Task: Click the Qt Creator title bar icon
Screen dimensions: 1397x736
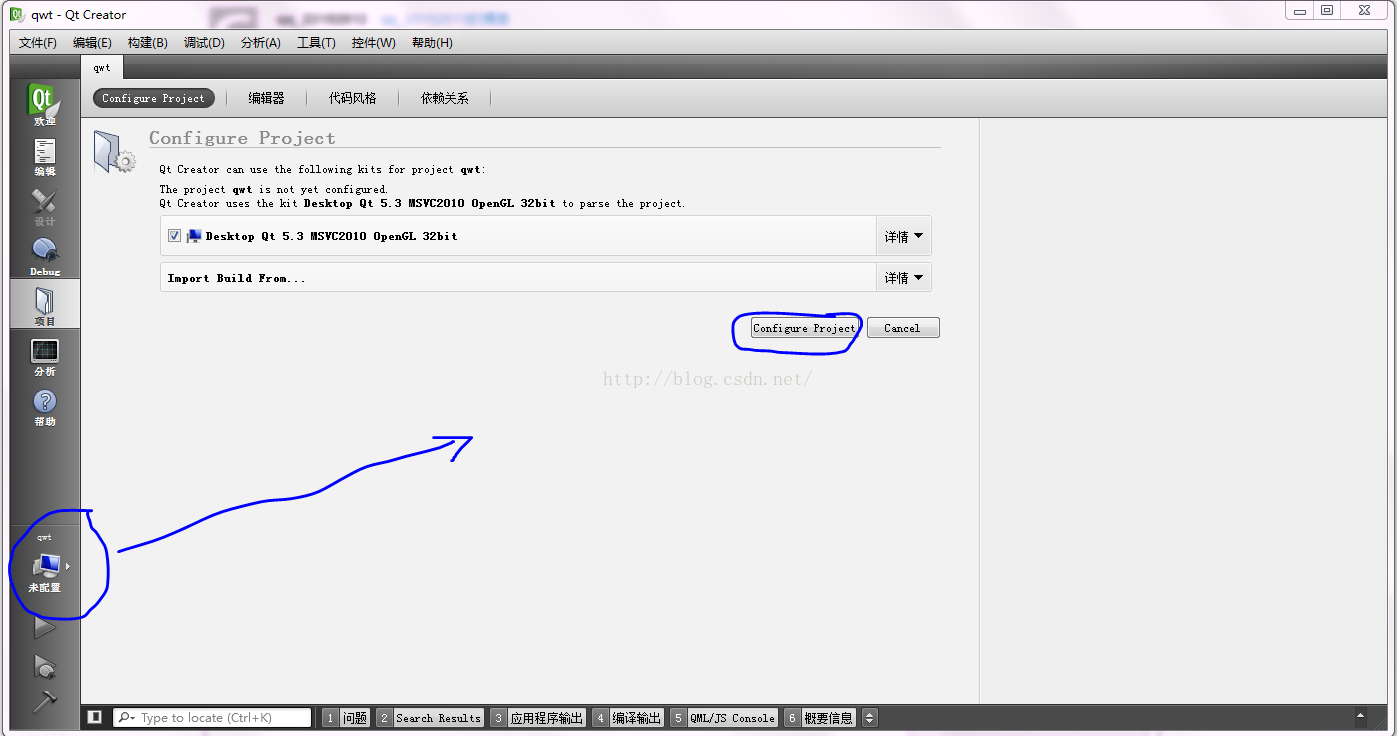Action: point(17,14)
